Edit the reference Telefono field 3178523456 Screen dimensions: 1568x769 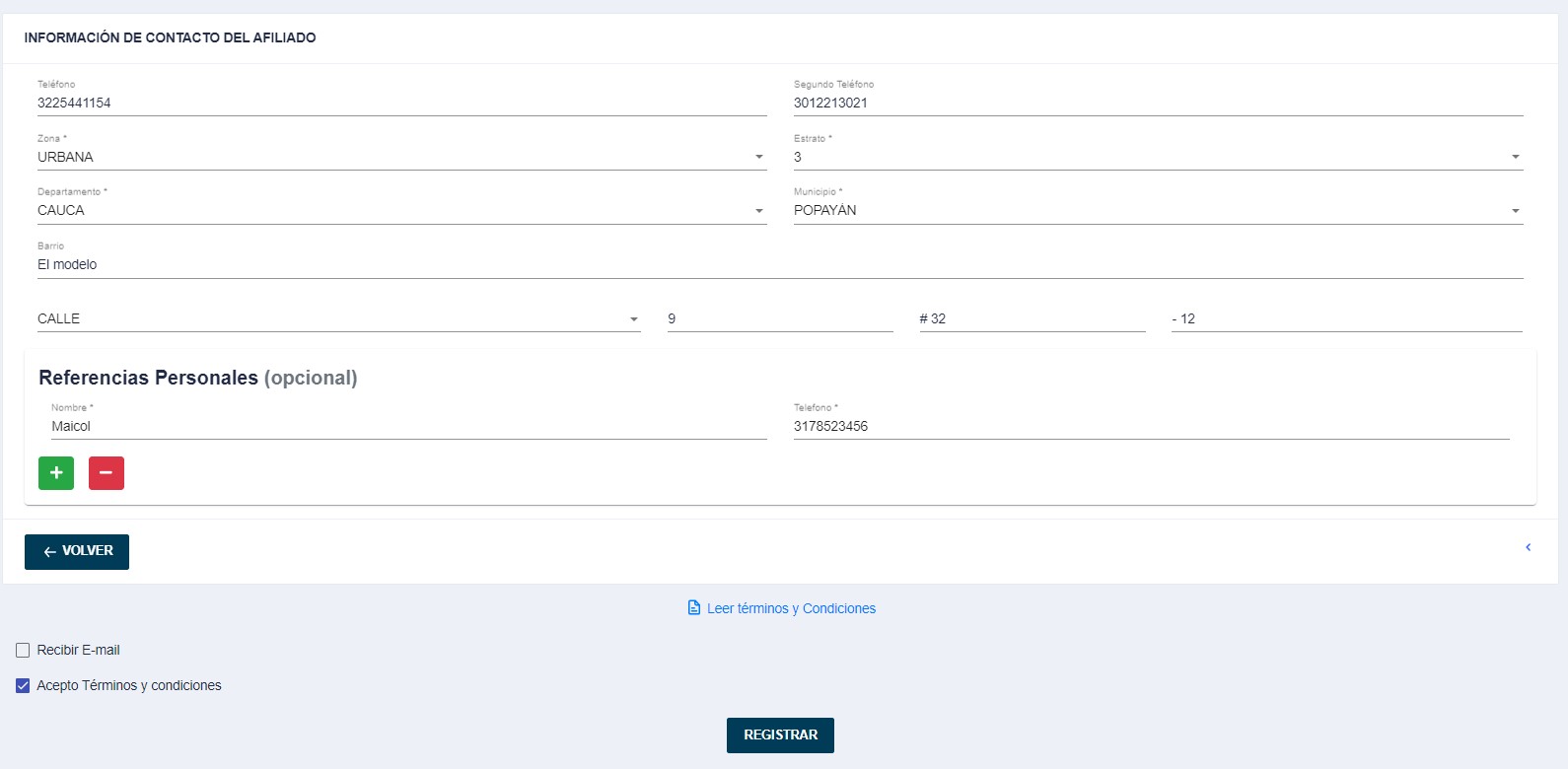1152,426
